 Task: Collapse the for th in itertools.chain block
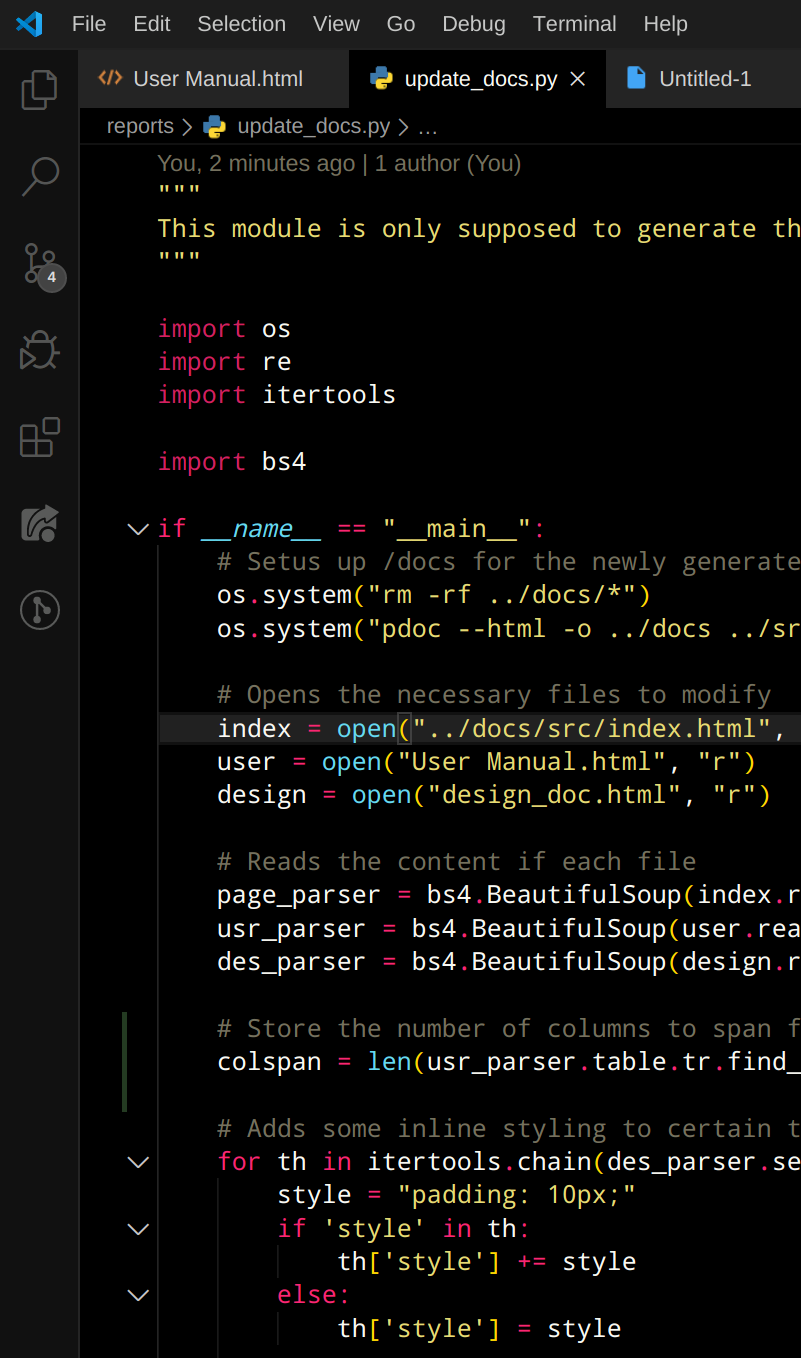[x=138, y=1162]
